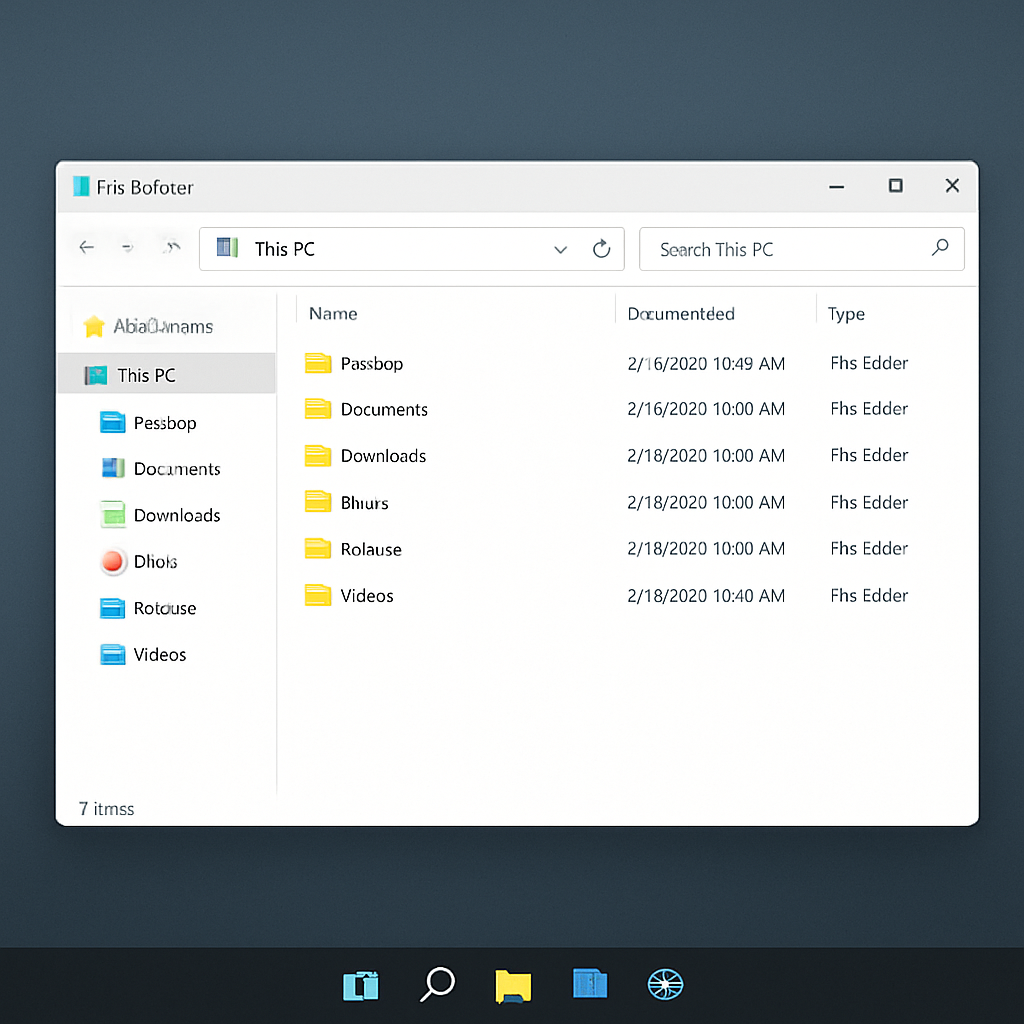
Task: Click the Documents icon in the sidebar
Action: [x=113, y=468]
